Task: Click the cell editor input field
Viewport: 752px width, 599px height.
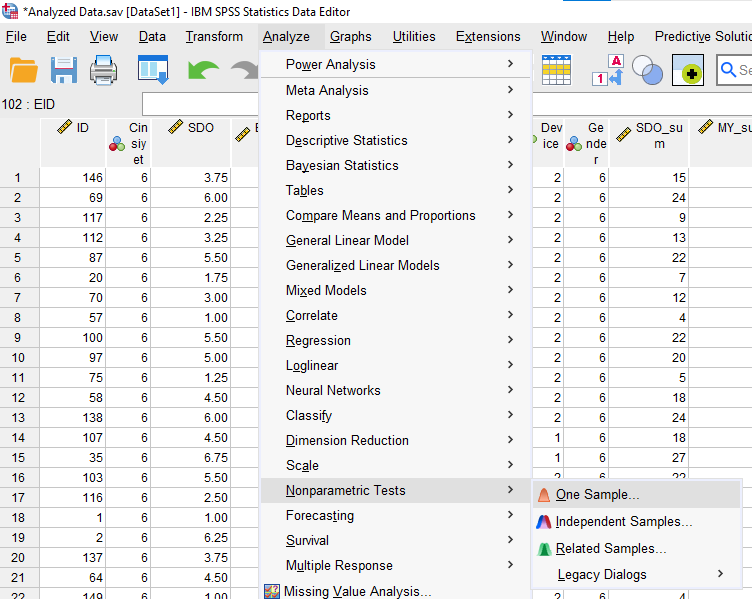Action: (200, 104)
